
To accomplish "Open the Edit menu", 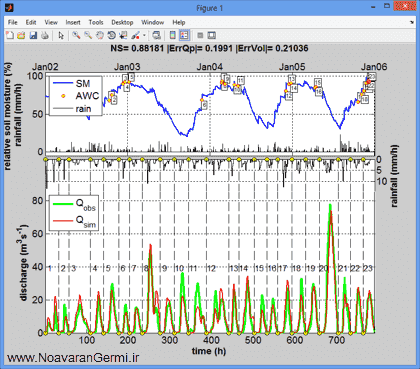I will coord(31,22).
